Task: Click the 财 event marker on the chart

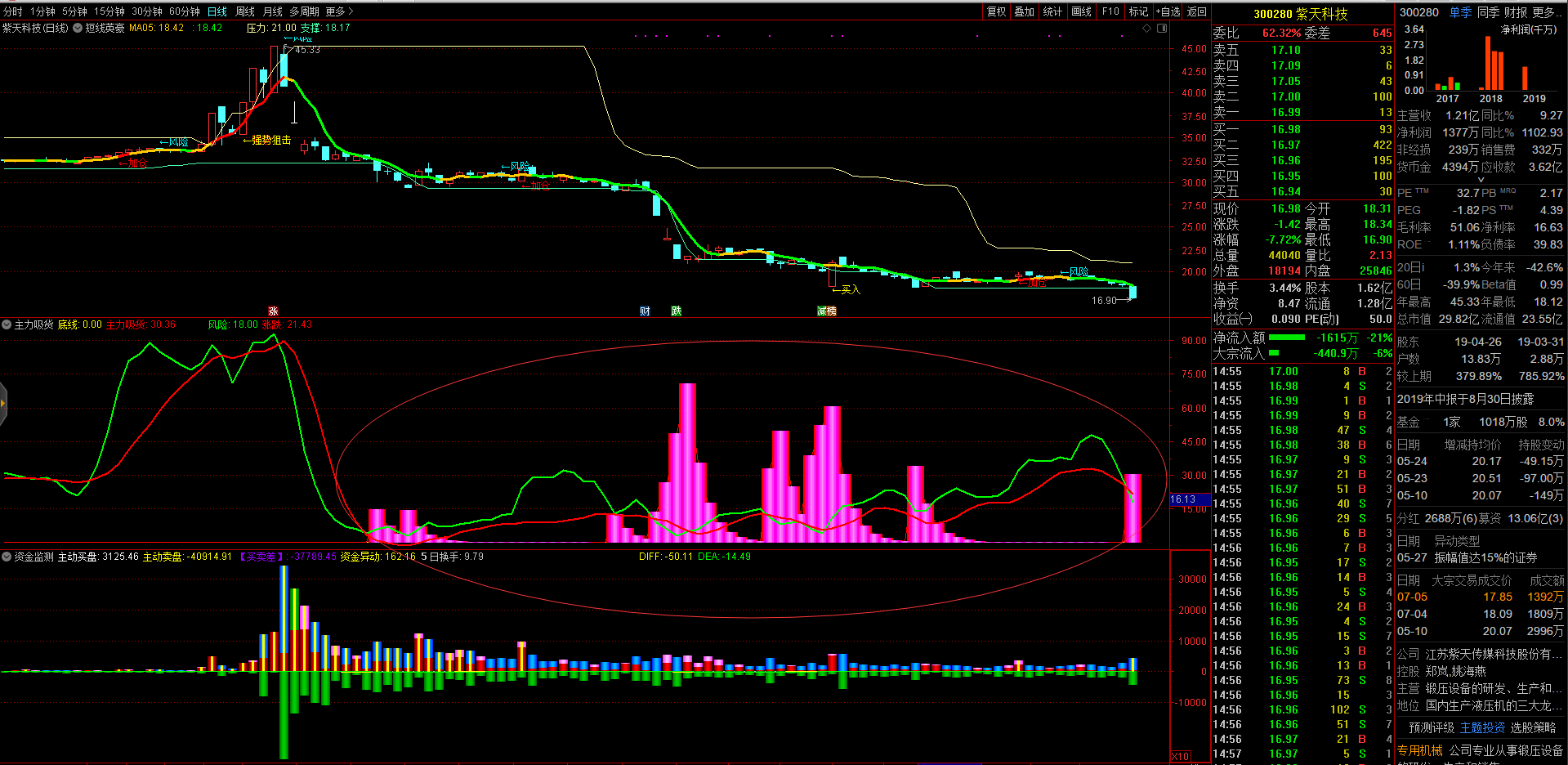Action: (x=645, y=311)
